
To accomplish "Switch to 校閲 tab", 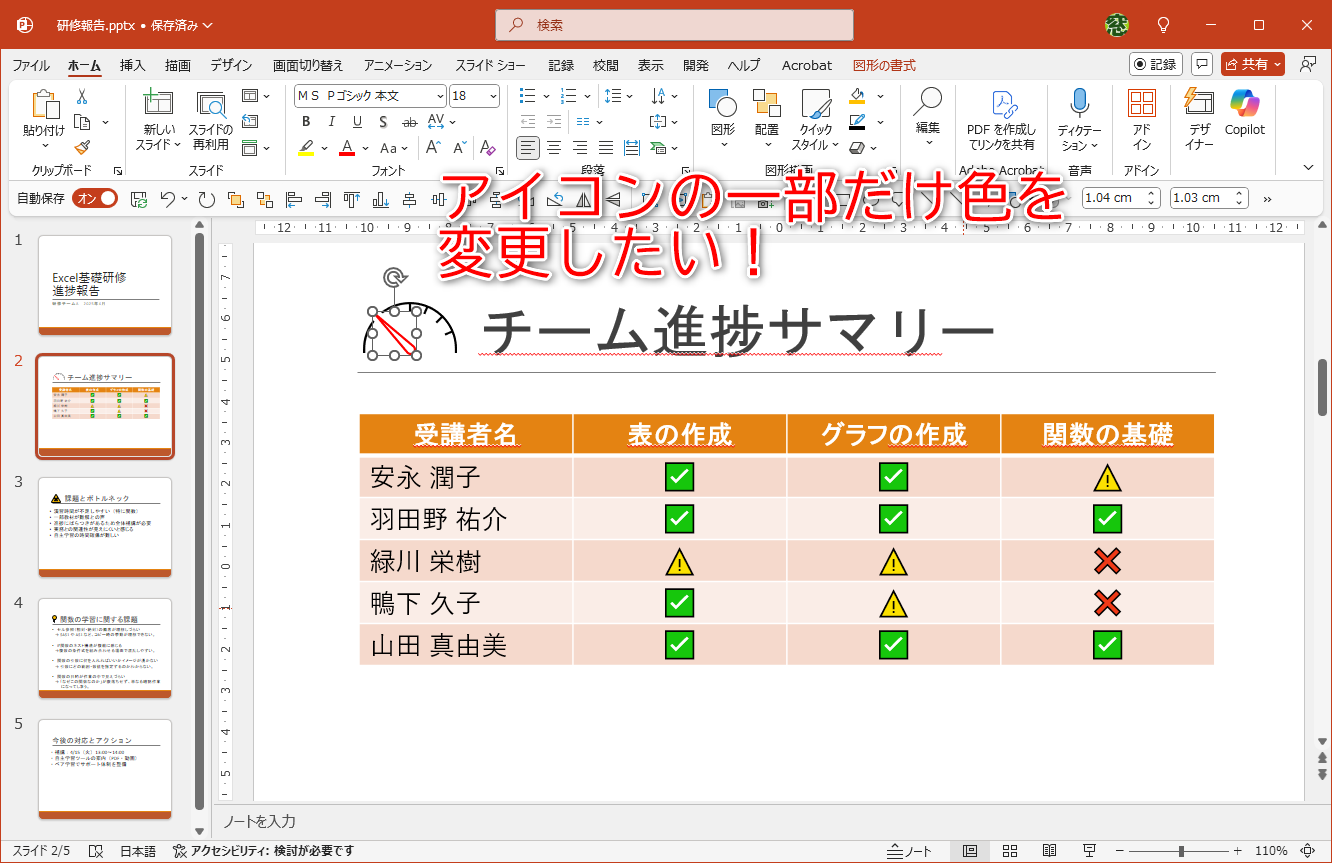I will click(606, 65).
